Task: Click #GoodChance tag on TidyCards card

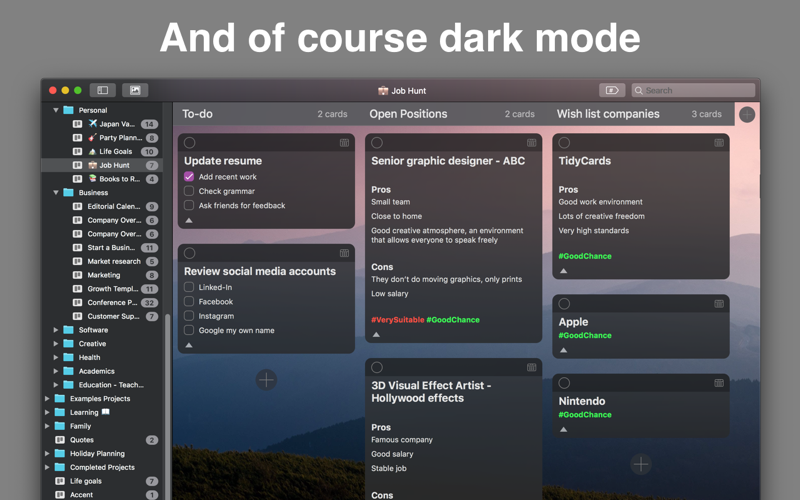Action: (x=585, y=256)
